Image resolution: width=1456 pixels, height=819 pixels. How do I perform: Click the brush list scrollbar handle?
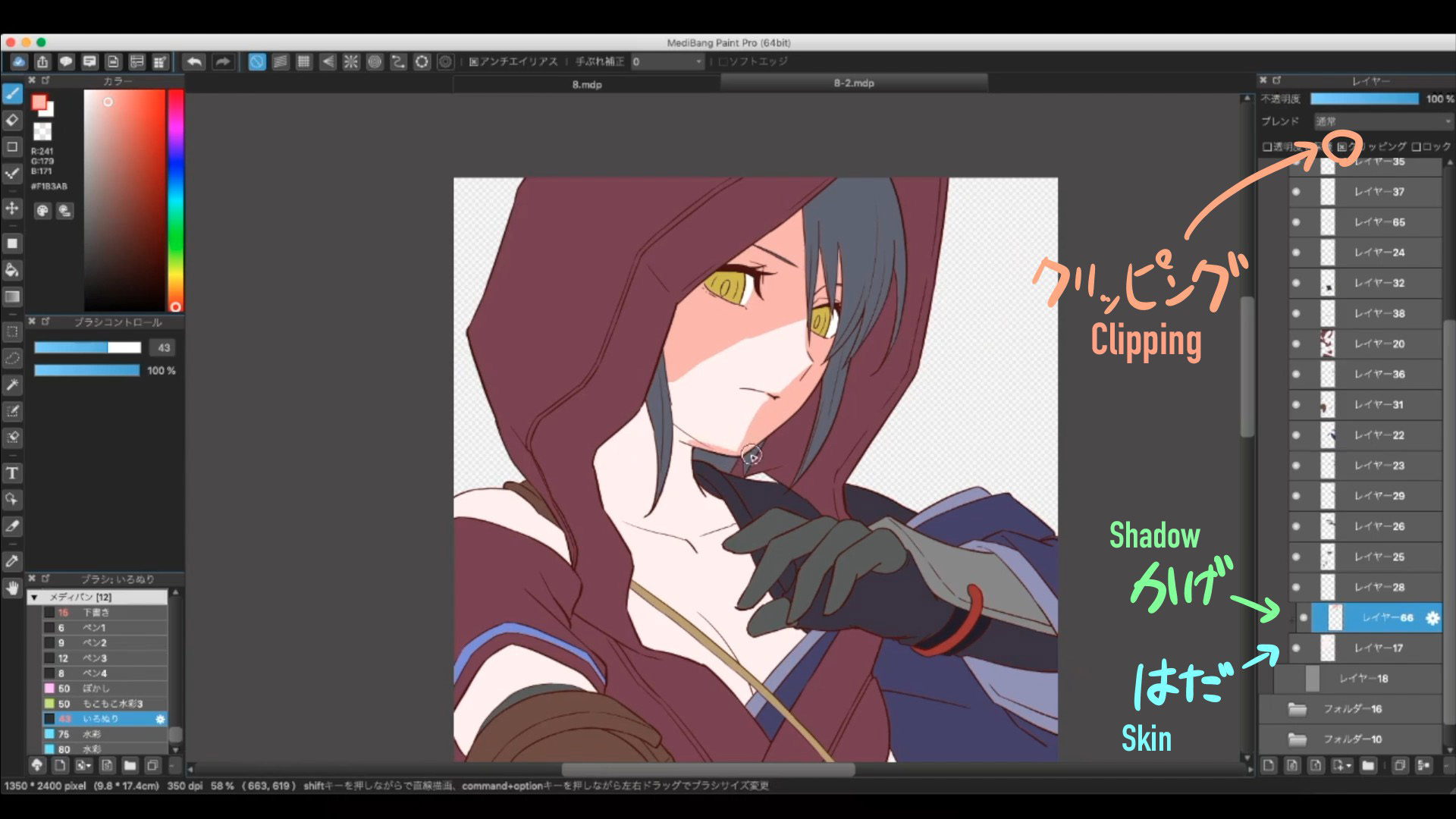pos(175,734)
